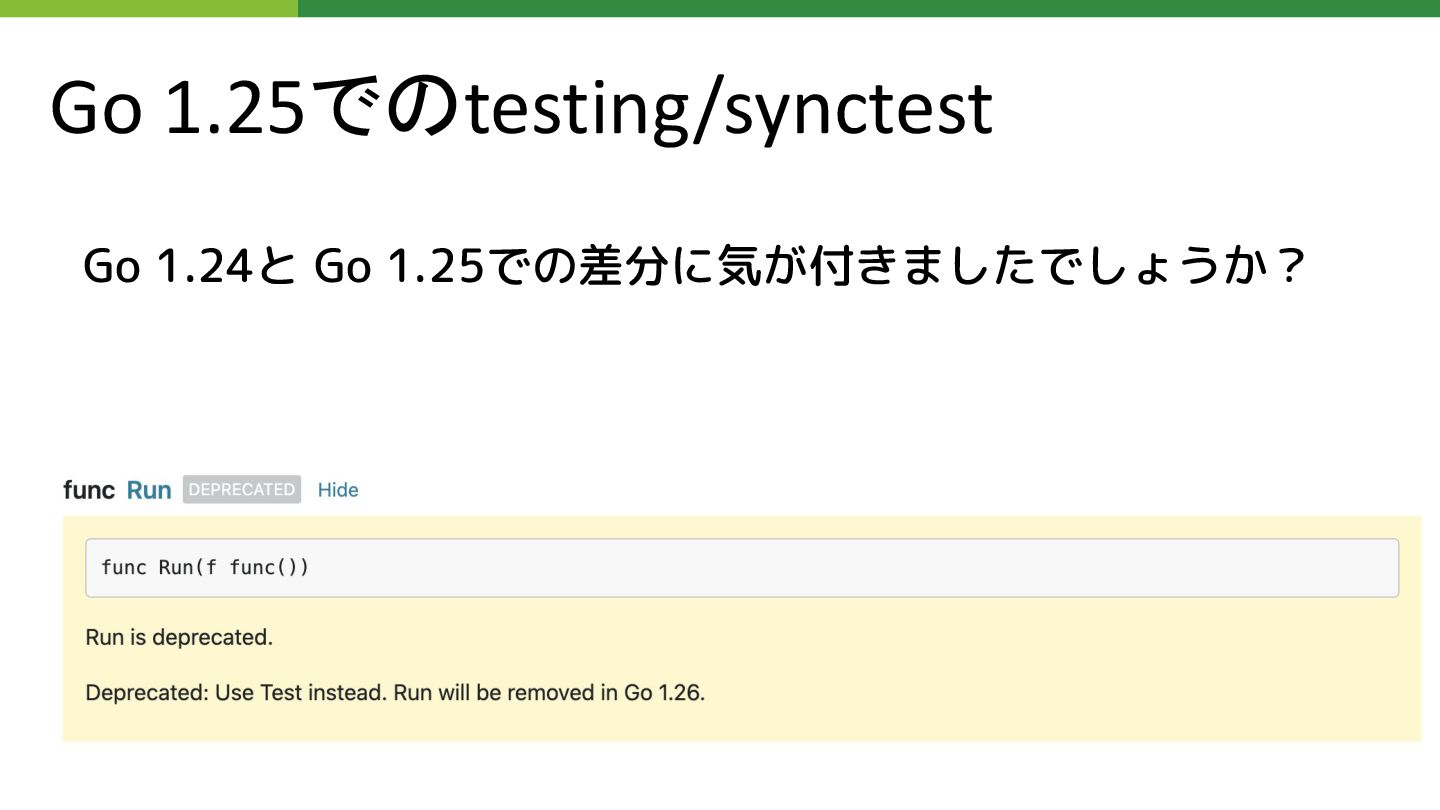Click the question mark ending the subtitle
The height and width of the screenshot is (810, 1440).
point(1290,266)
